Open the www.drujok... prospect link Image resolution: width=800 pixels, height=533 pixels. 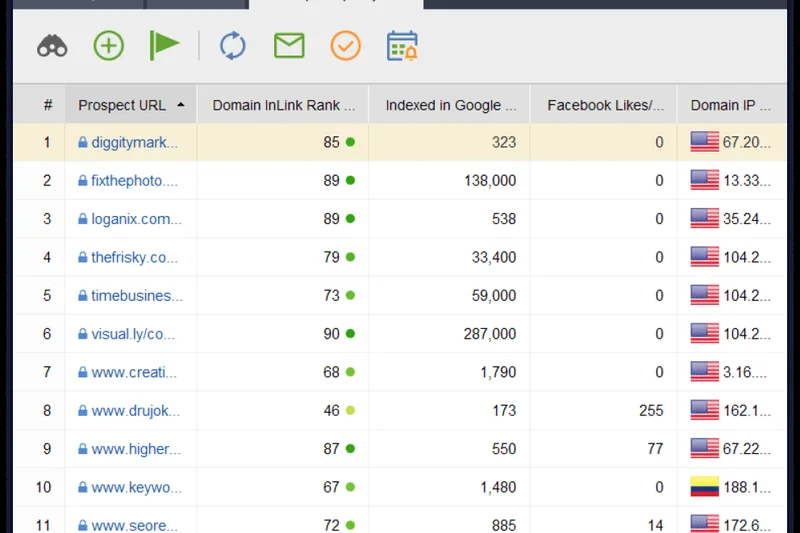136,410
